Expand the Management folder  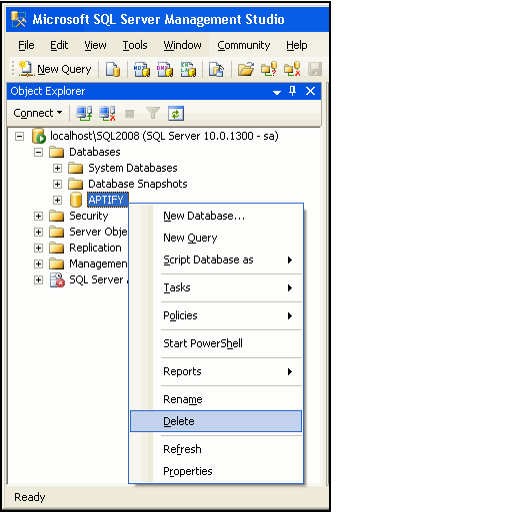tap(38, 264)
